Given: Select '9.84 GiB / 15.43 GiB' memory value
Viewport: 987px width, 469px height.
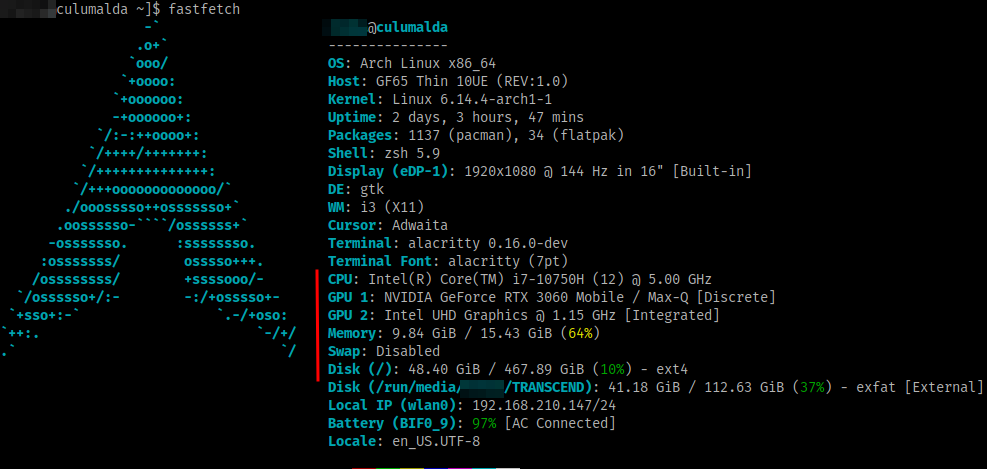Looking at the screenshot, I should pyautogui.click(x=472, y=332).
